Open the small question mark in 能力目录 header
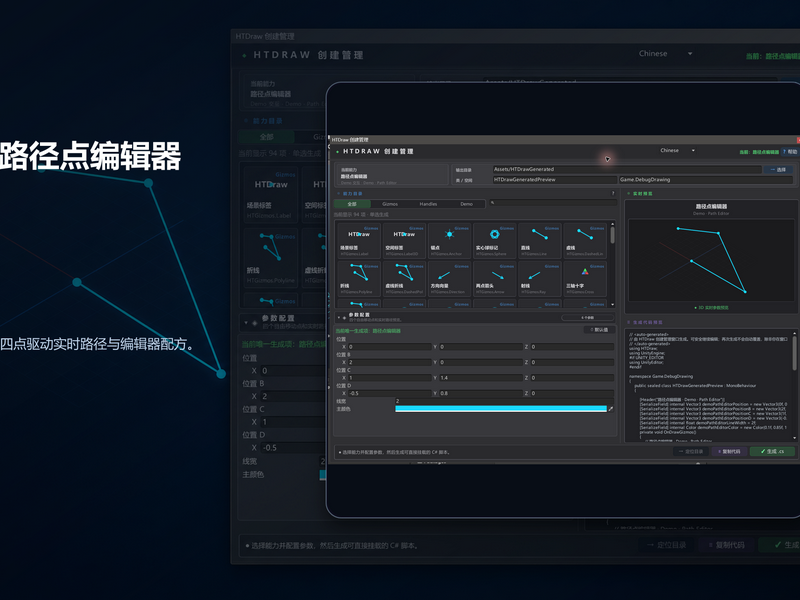The image size is (800, 600). tap(613, 193)
